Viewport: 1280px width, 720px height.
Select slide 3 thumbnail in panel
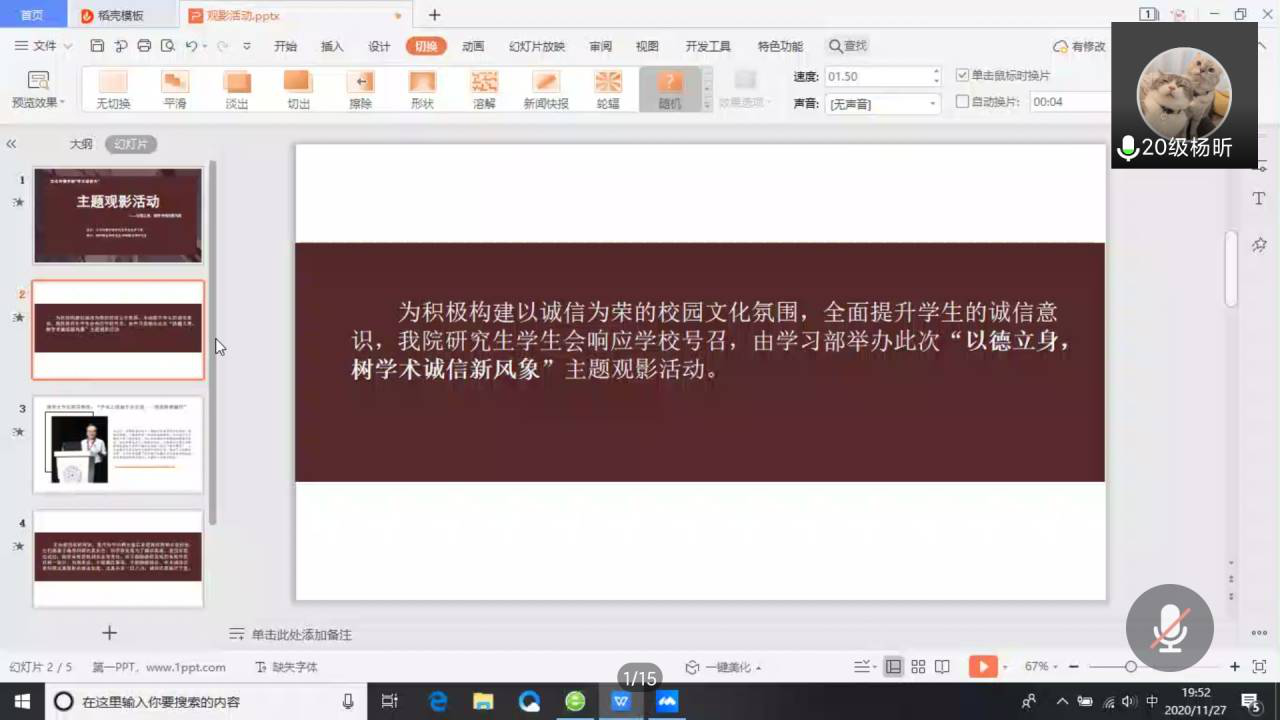(x=118, y=445)
